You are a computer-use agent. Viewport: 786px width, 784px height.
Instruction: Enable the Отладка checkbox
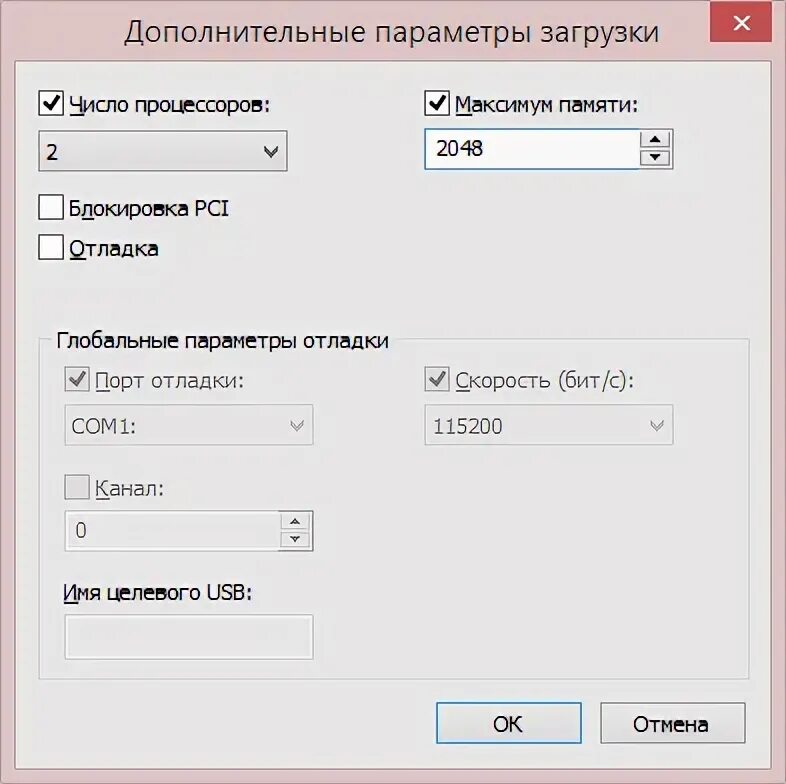coord(50,248)
